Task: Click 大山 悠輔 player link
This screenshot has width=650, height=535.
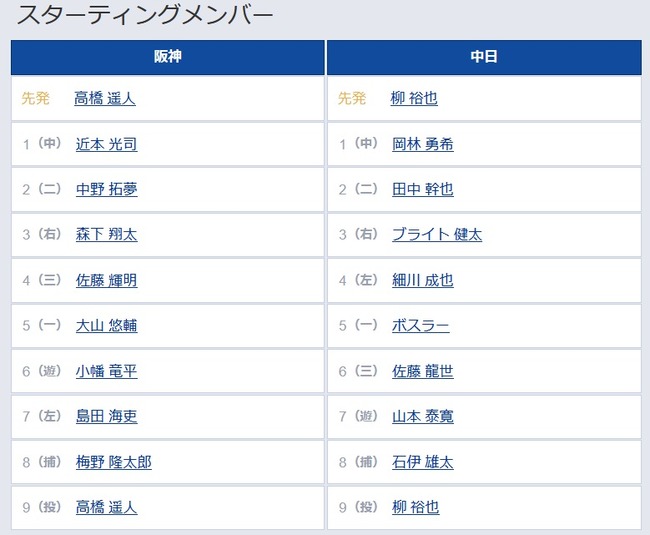Action: (107, 326)
